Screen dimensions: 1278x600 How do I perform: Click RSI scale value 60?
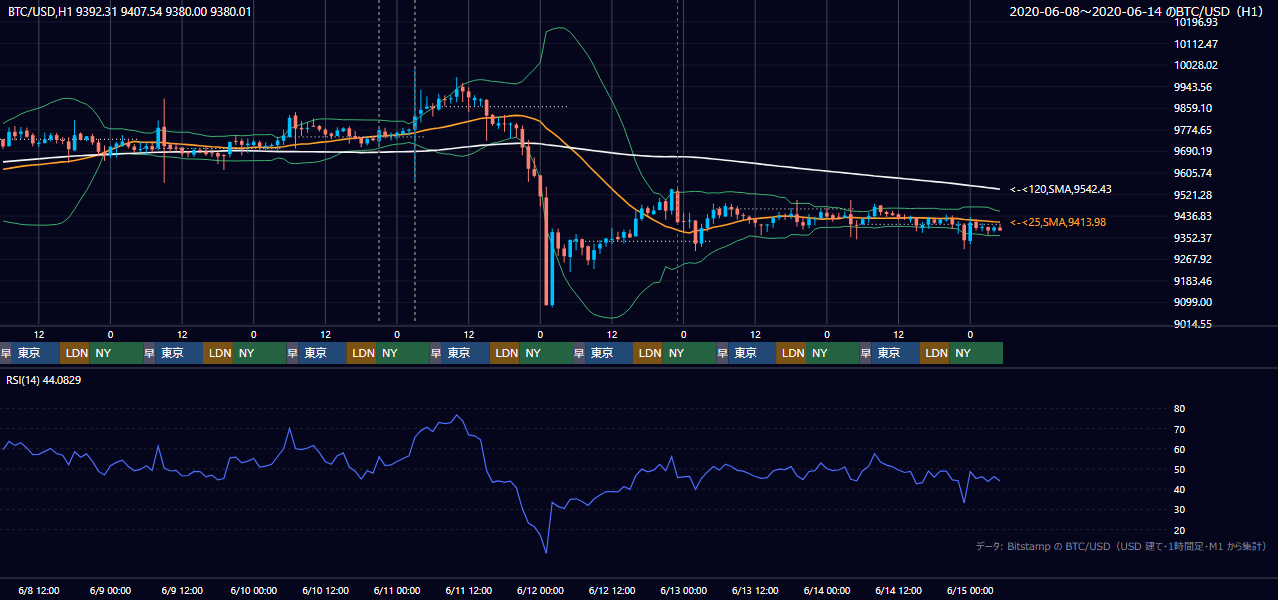tap(1179, 449)
